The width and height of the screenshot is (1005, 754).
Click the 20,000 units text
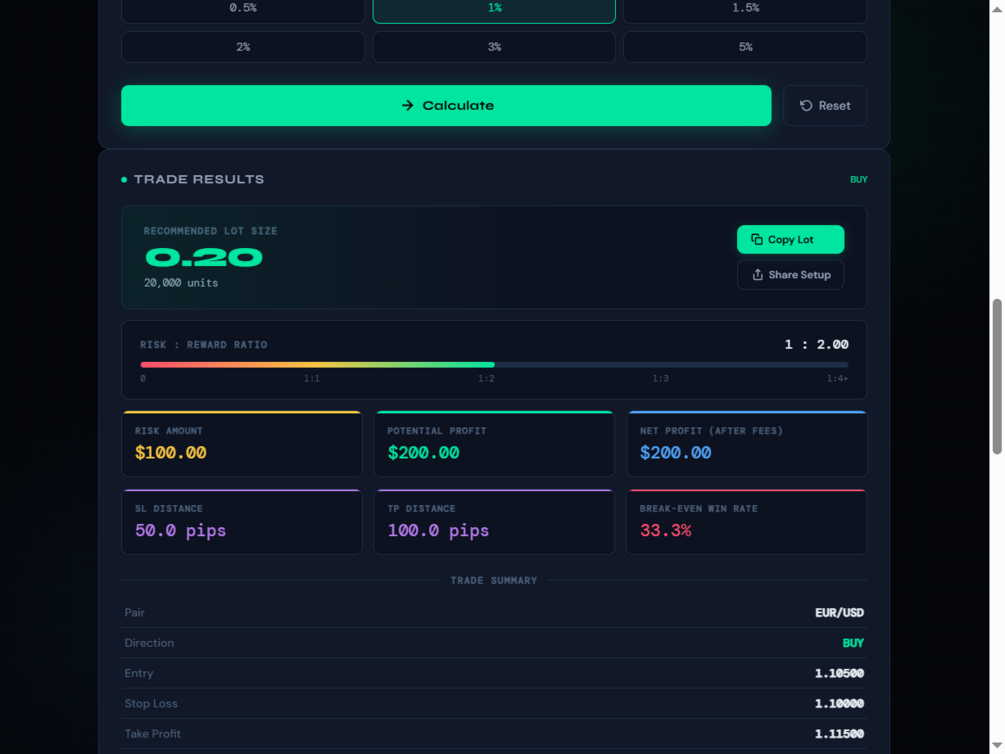[x=181, y=283]
